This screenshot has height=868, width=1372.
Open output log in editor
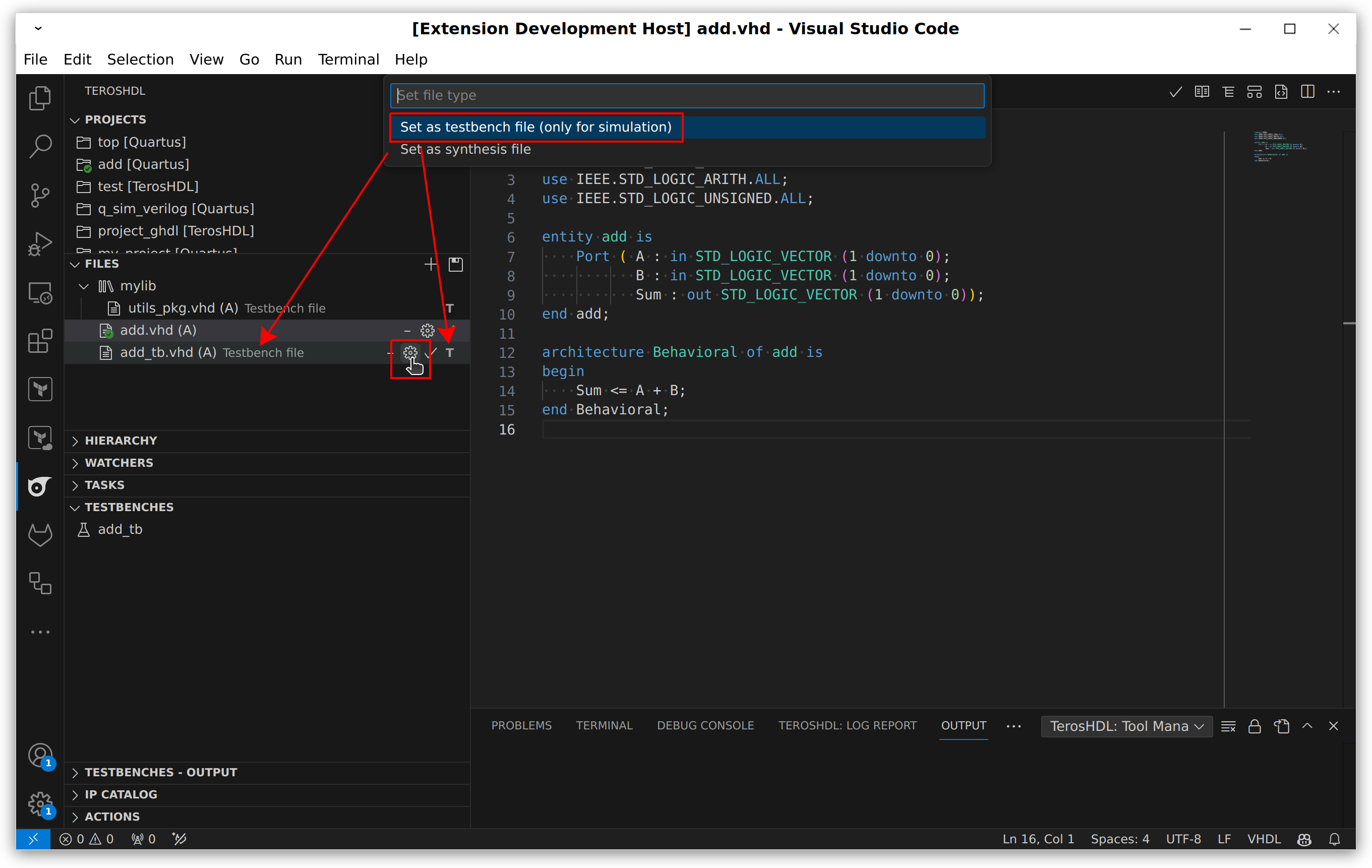1281,726
